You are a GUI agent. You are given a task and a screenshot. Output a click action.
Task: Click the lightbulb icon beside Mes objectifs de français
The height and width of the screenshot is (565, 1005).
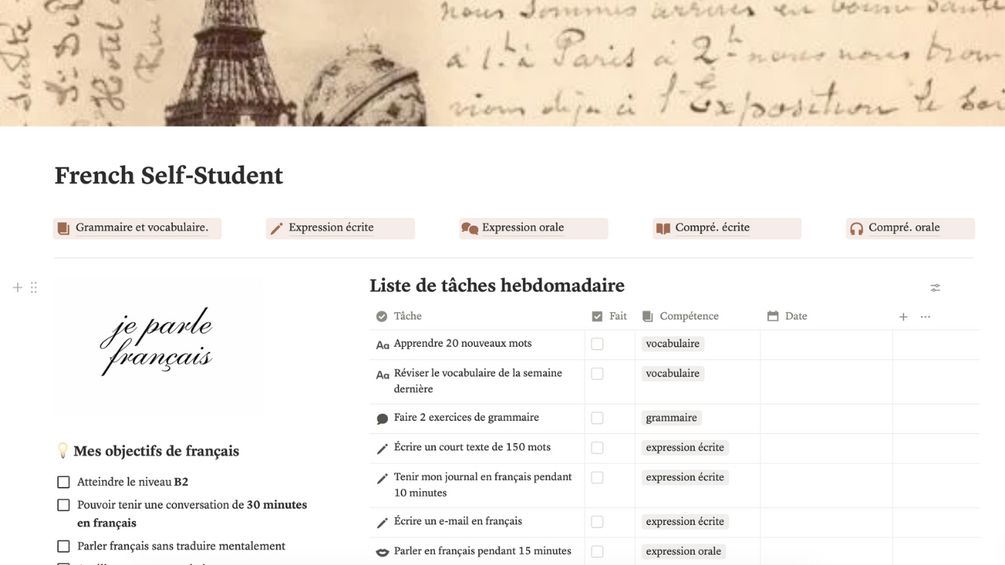(62, 450)
